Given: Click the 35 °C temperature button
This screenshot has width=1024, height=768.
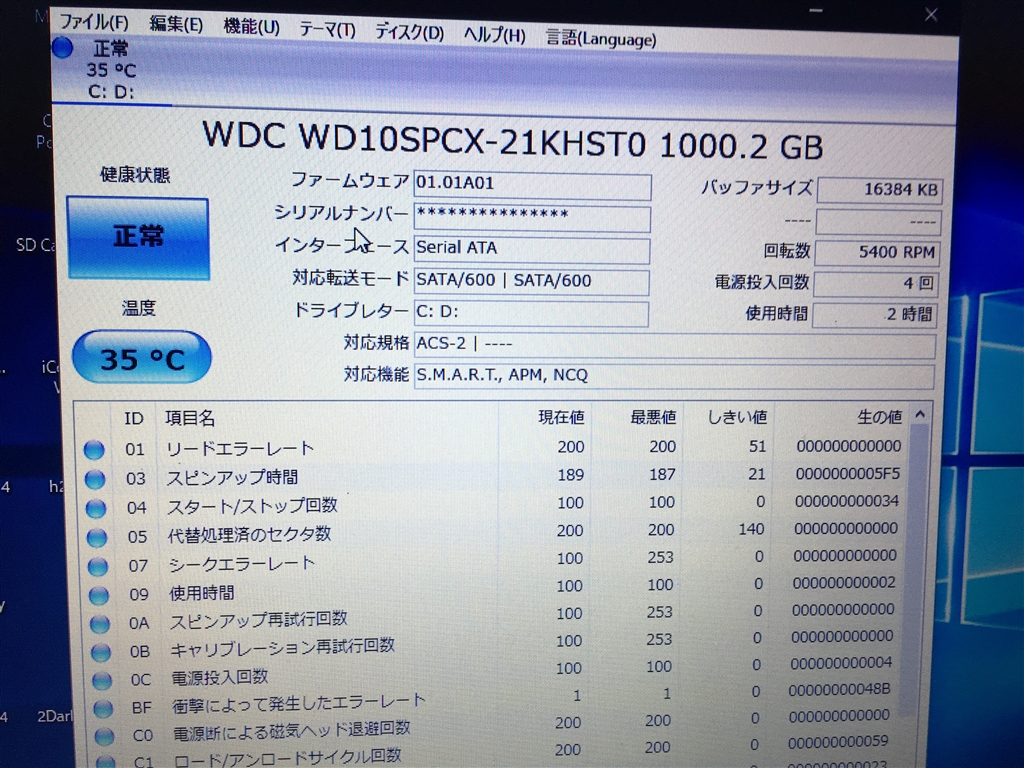Looking at the screenshot, I should pos(141,357).
